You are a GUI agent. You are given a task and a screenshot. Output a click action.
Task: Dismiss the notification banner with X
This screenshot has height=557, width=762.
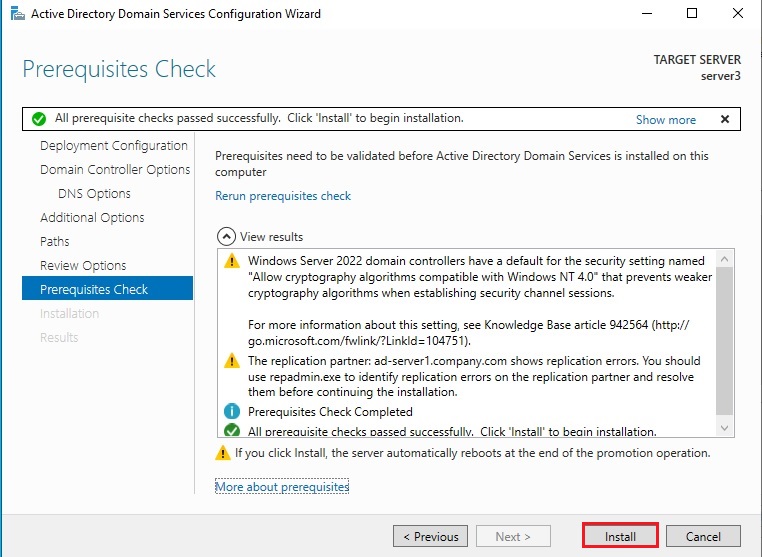click(x=725, y=119)
